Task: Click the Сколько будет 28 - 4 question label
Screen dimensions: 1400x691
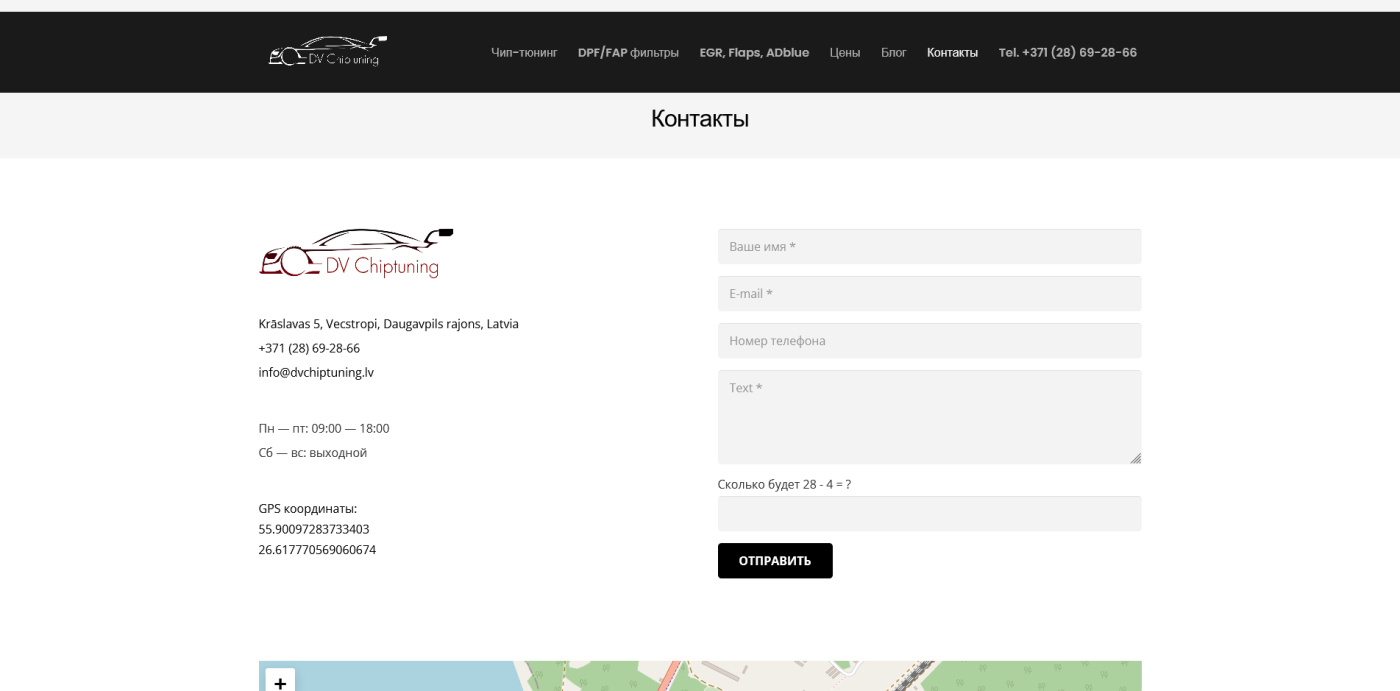Action: 784,484
